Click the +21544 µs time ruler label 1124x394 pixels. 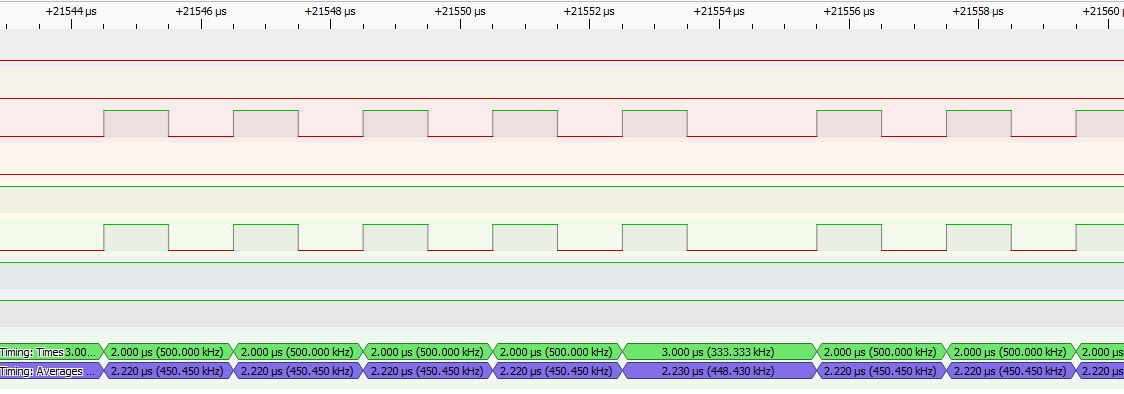click(x=71, y=11)
